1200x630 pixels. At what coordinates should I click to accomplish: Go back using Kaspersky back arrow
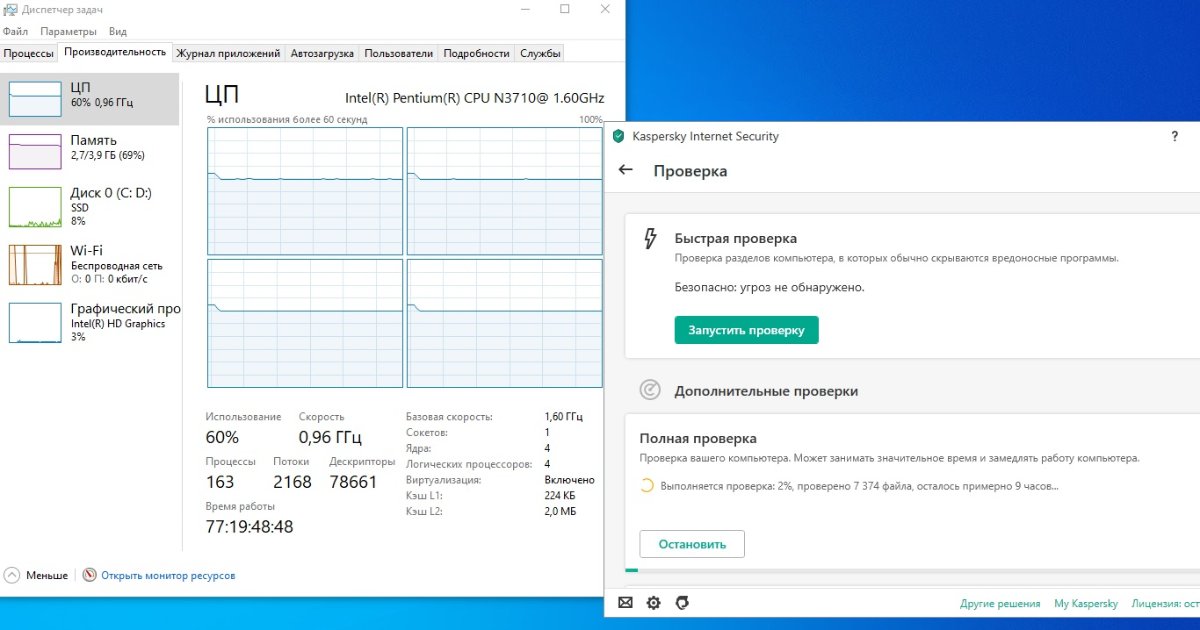[626, 170]
